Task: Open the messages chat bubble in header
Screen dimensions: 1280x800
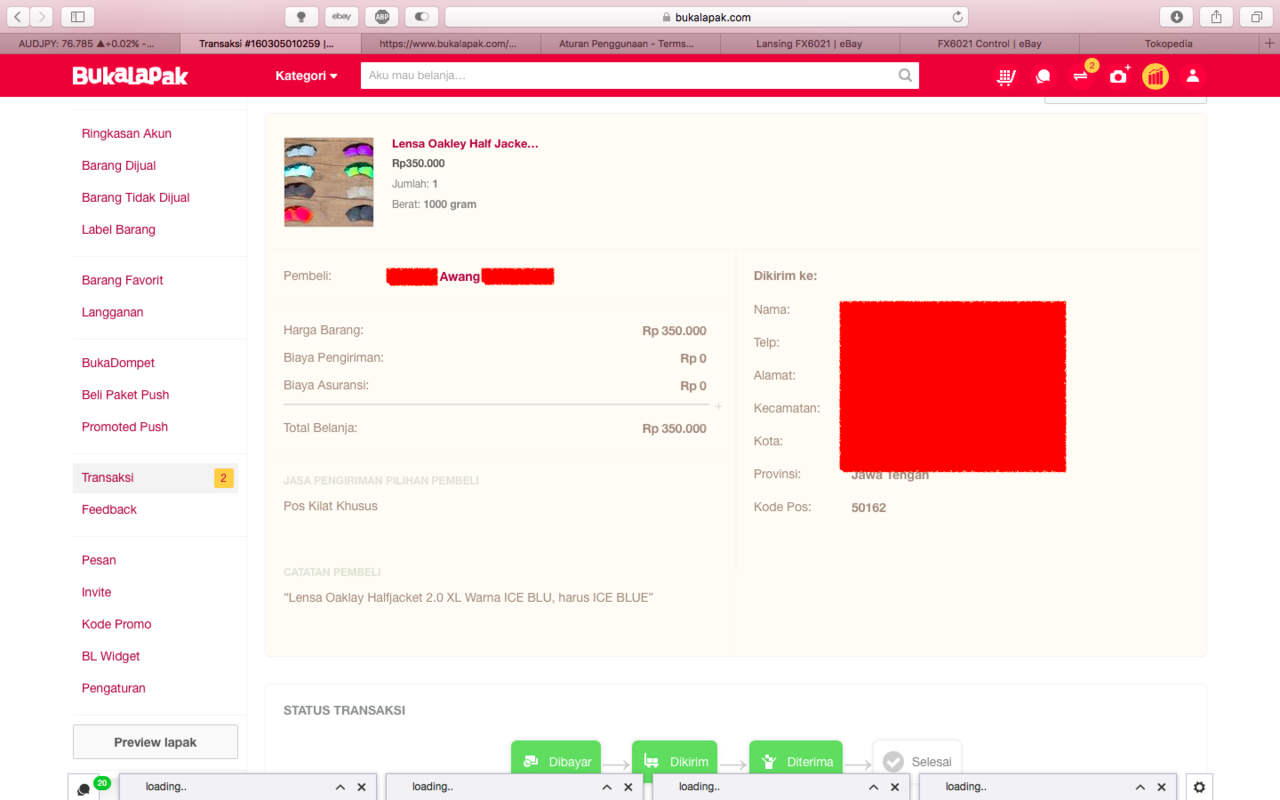Action: pyautogui.click(x=1043, y=76)
